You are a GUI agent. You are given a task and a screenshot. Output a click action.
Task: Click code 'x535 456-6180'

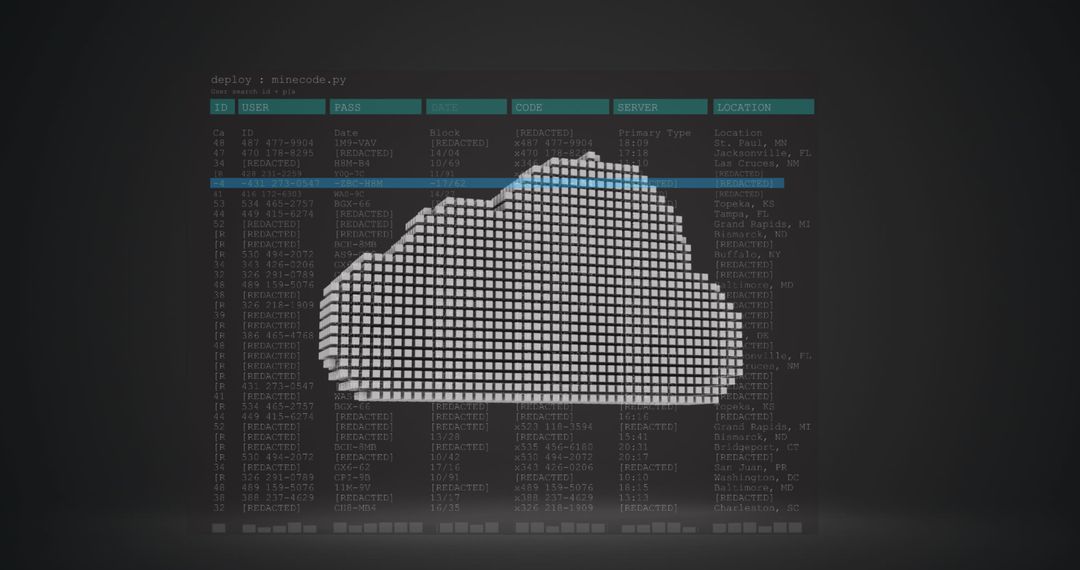(x=553, y=447)
